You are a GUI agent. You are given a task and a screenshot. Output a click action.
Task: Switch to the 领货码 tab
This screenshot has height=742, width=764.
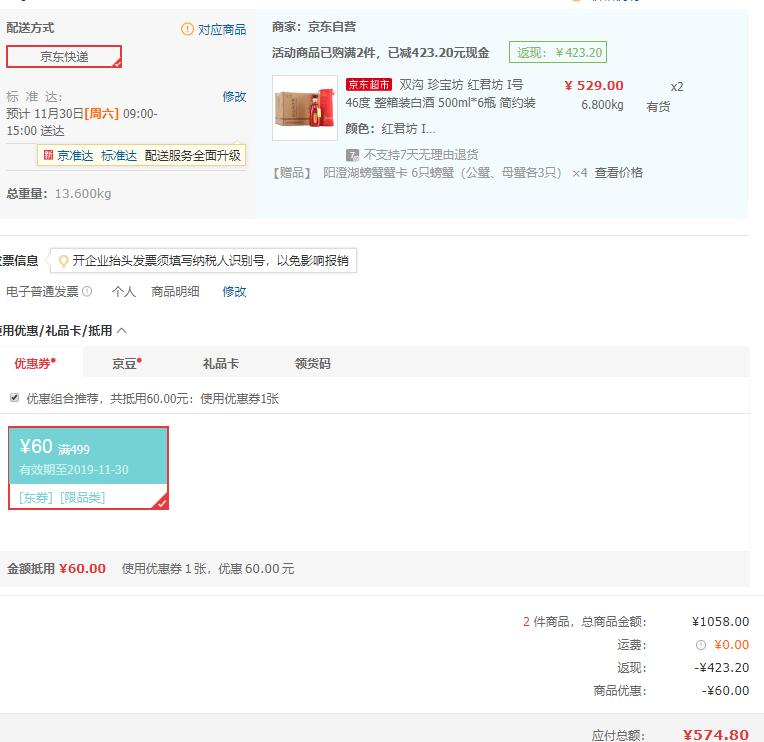coord(313,363)
